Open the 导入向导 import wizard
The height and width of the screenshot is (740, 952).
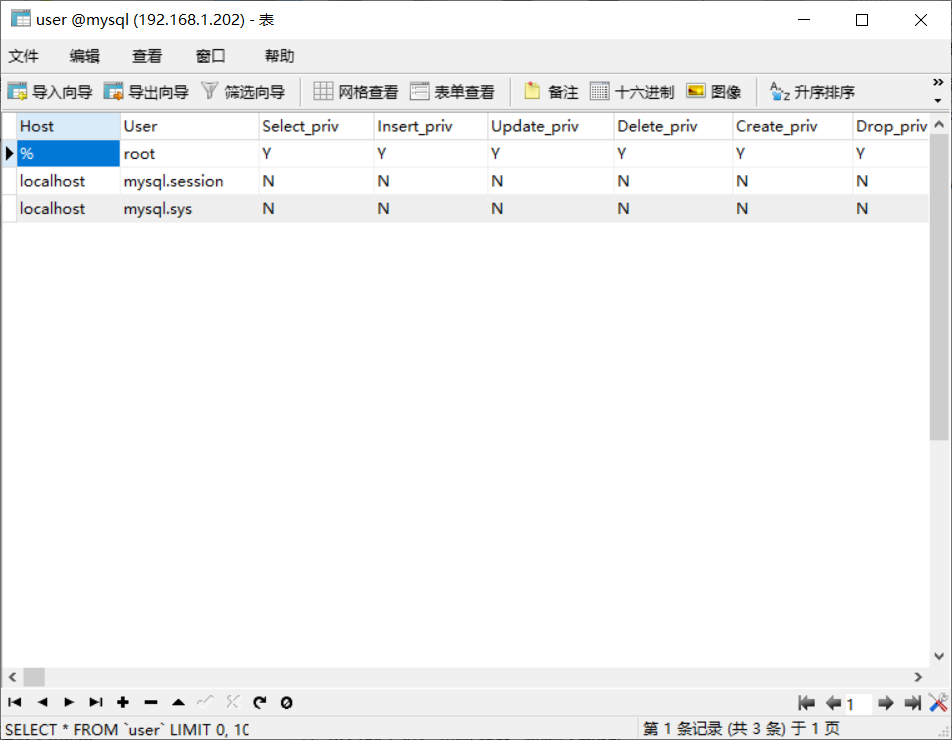[50, 92]
